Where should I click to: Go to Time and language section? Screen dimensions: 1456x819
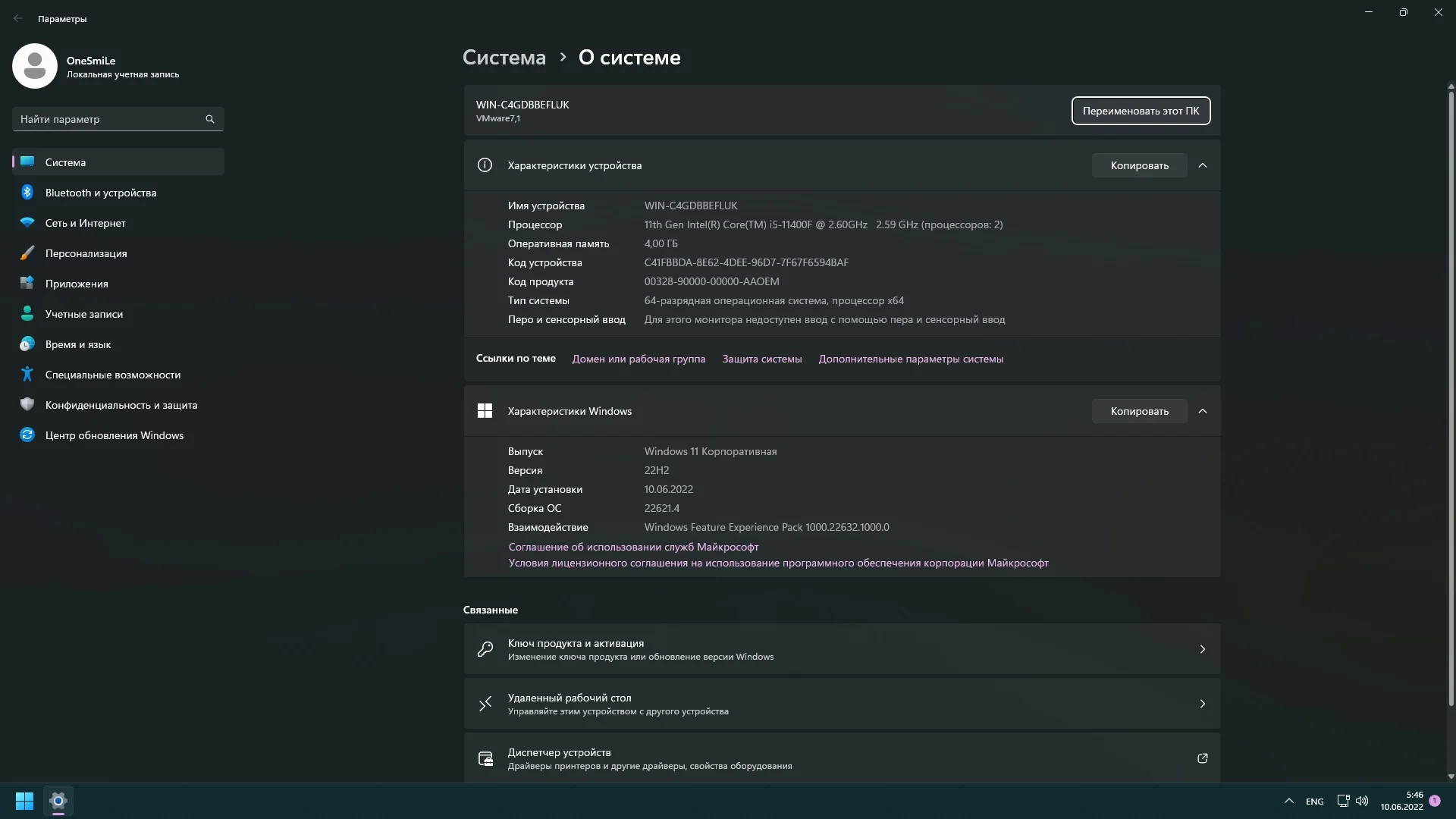pyautogui.click(x=78, y=344)
